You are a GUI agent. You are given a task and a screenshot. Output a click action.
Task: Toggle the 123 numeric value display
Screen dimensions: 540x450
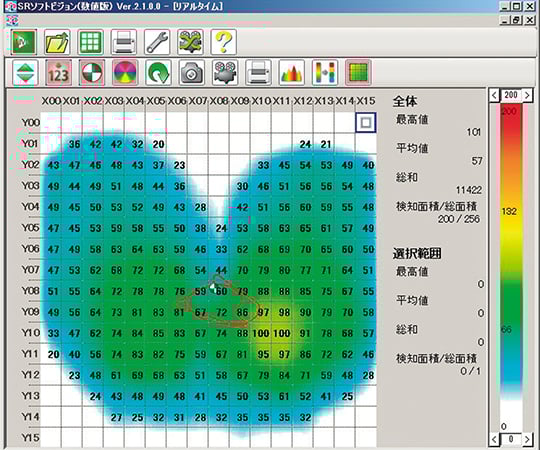(58, 72)
